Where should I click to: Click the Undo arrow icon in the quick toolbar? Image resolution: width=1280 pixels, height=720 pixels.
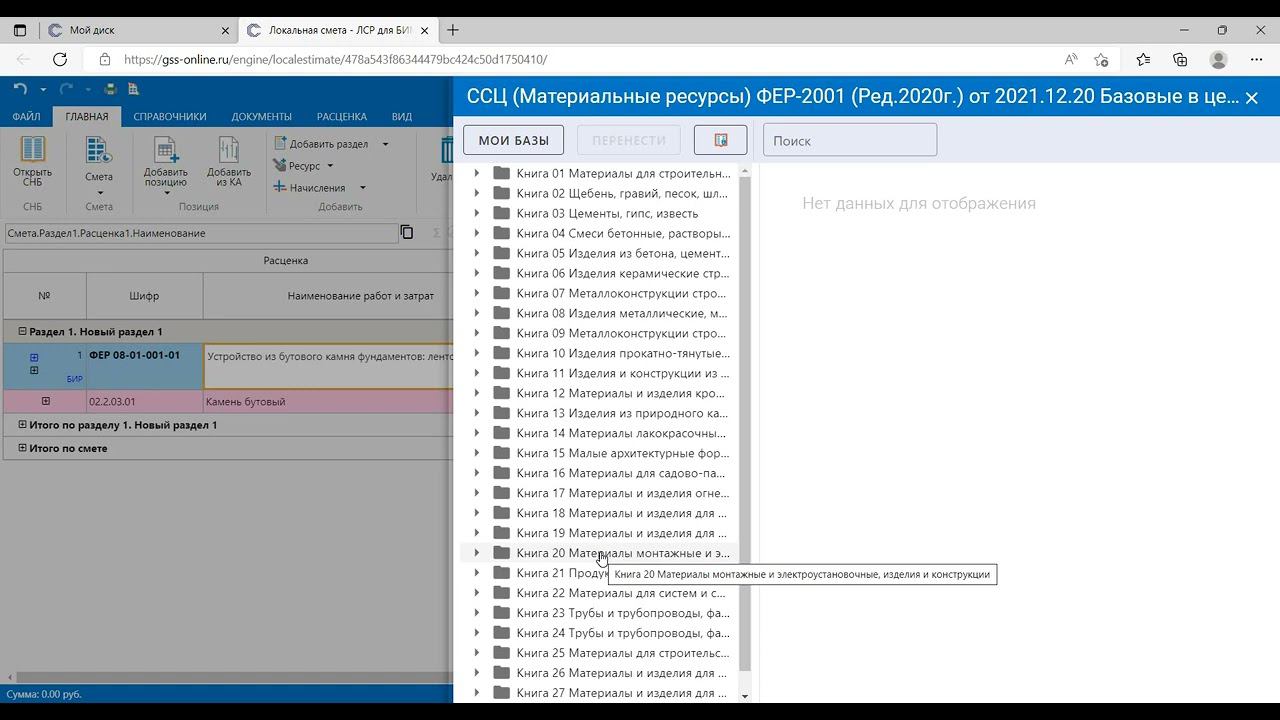point(20,89)
